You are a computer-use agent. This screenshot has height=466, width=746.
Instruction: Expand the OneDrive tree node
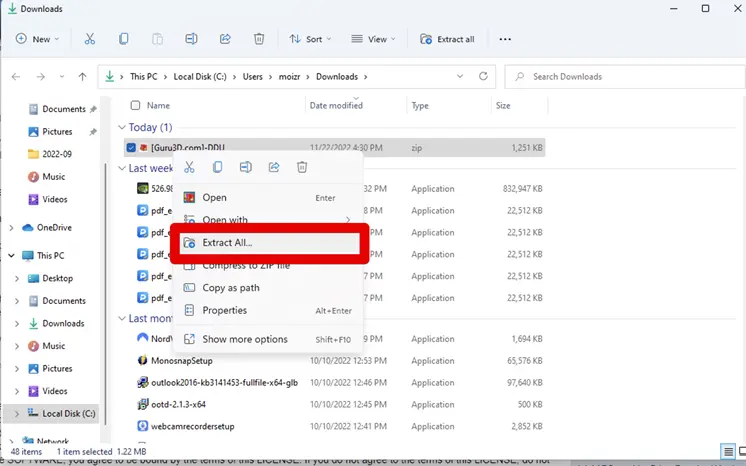12,228
